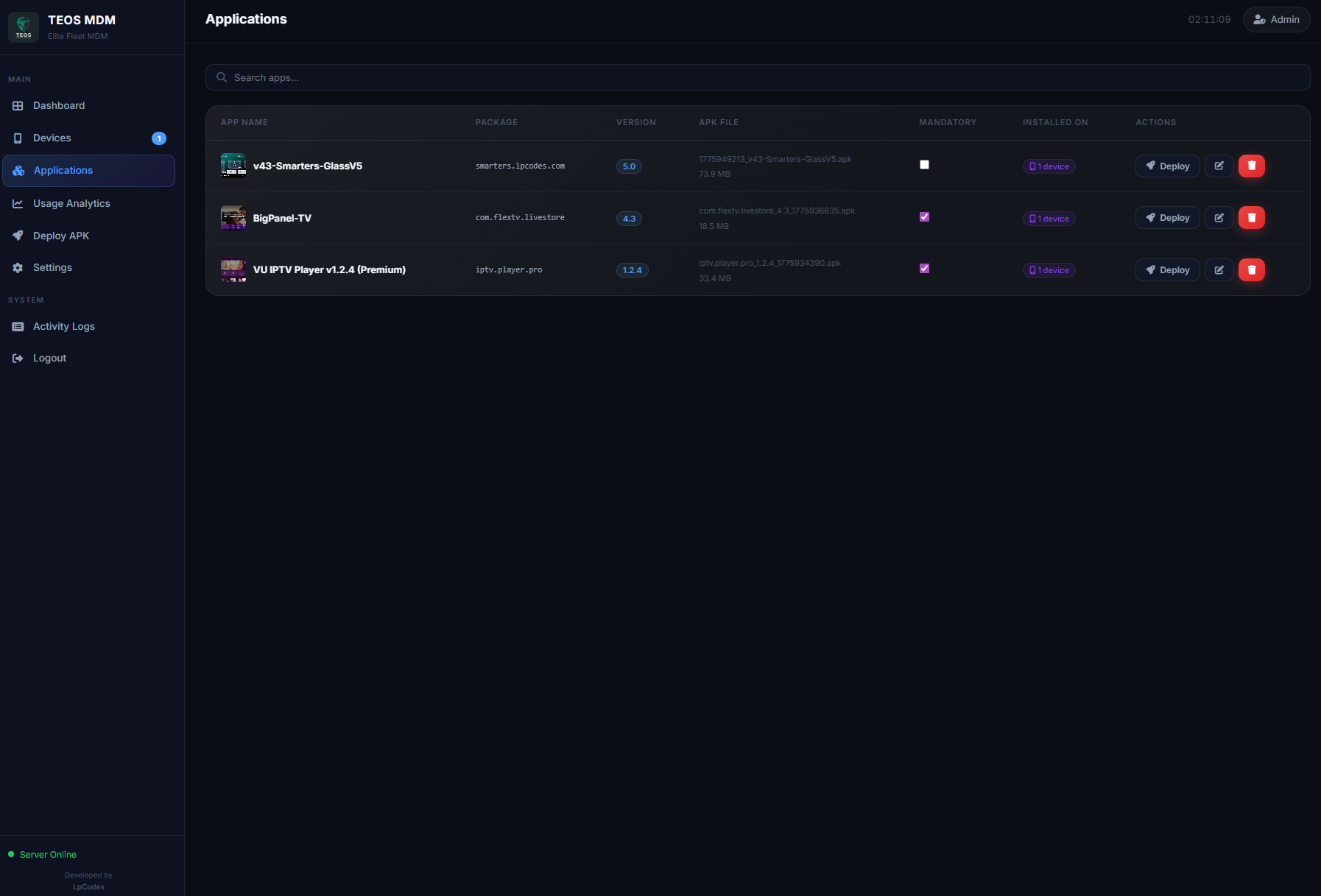
Task: Click the edit icon for BigPanel-TV
Action: 1219,218
